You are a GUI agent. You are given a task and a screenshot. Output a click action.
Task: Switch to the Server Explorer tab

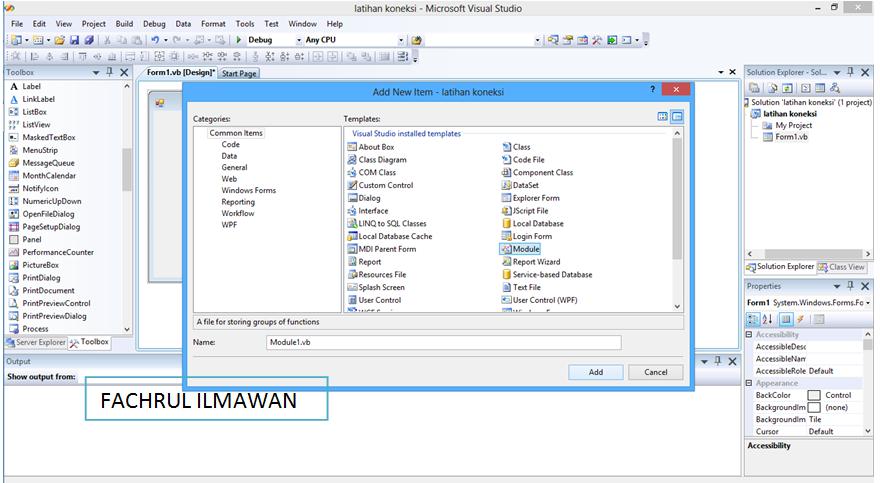[x=36, y=342]
